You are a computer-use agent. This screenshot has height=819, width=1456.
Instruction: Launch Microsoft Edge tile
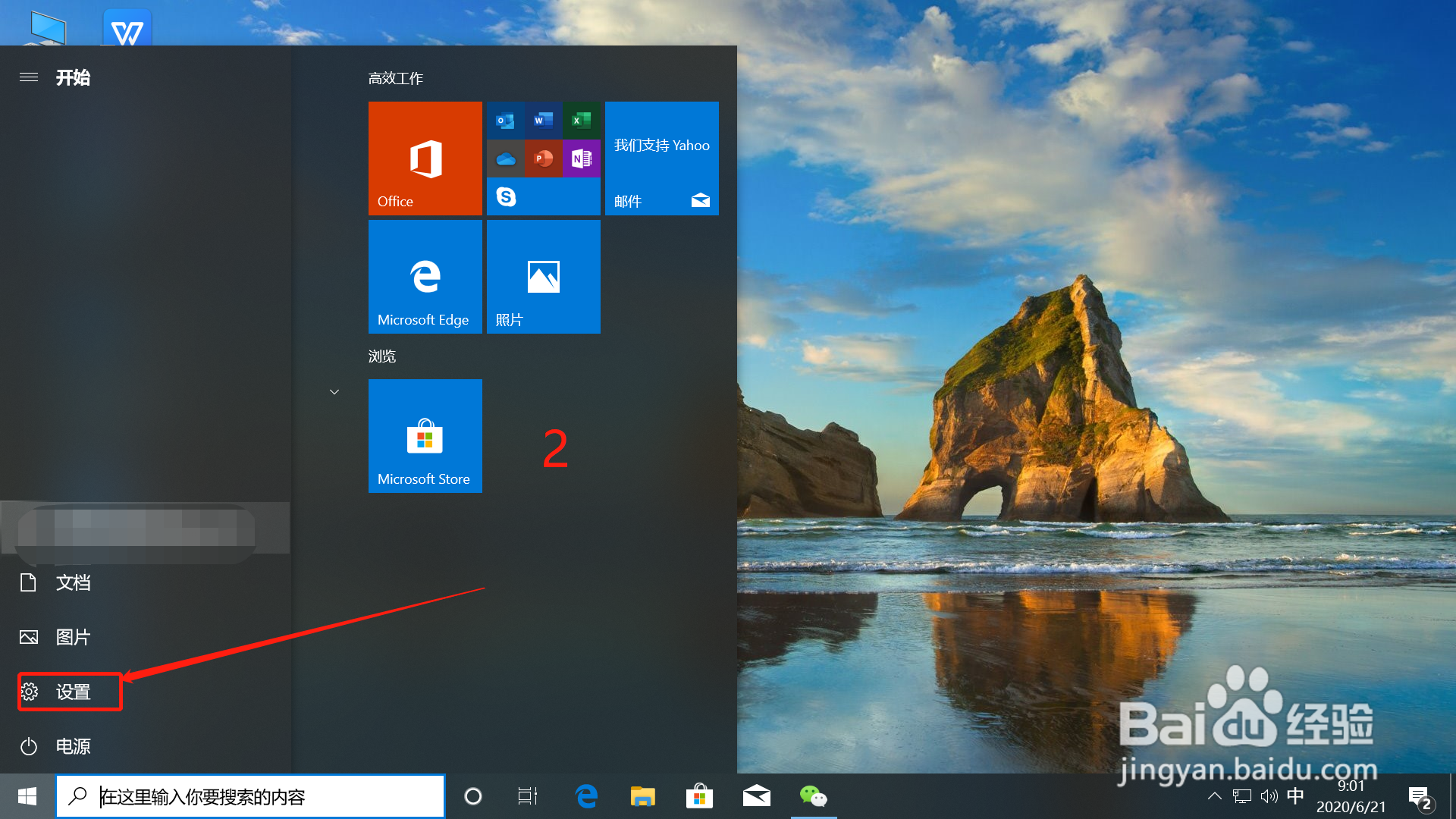[425, 276]
